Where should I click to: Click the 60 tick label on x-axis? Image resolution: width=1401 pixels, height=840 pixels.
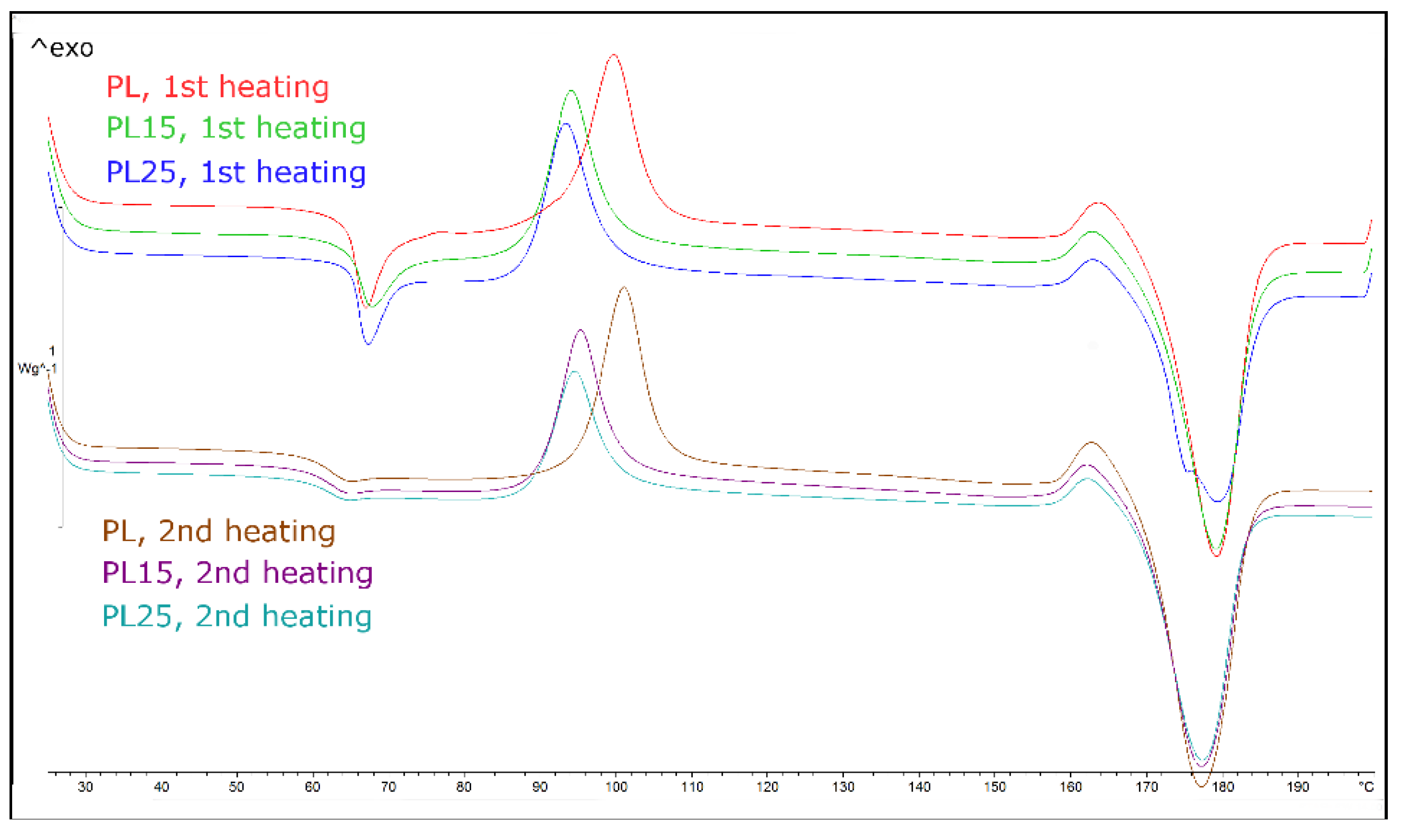point(313,787)
